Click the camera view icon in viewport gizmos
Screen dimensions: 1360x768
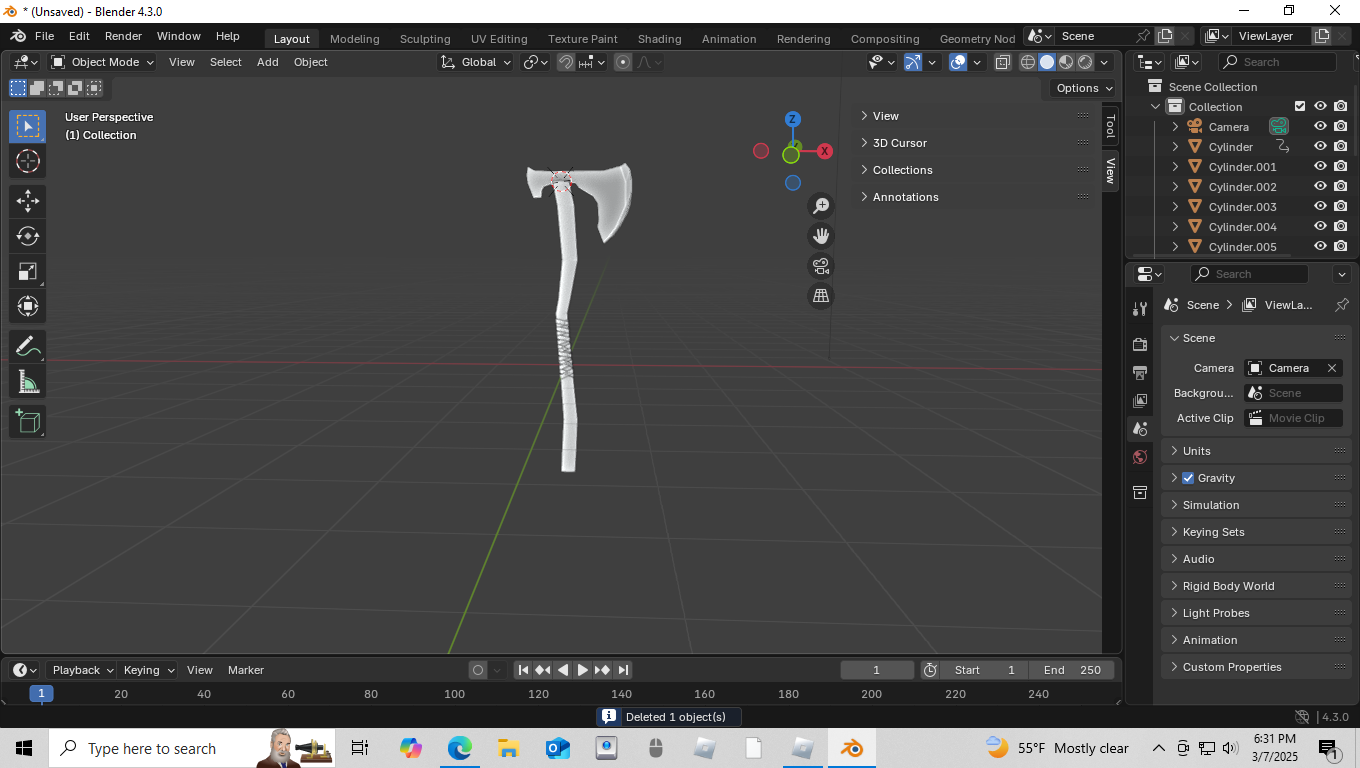[820, 266]
